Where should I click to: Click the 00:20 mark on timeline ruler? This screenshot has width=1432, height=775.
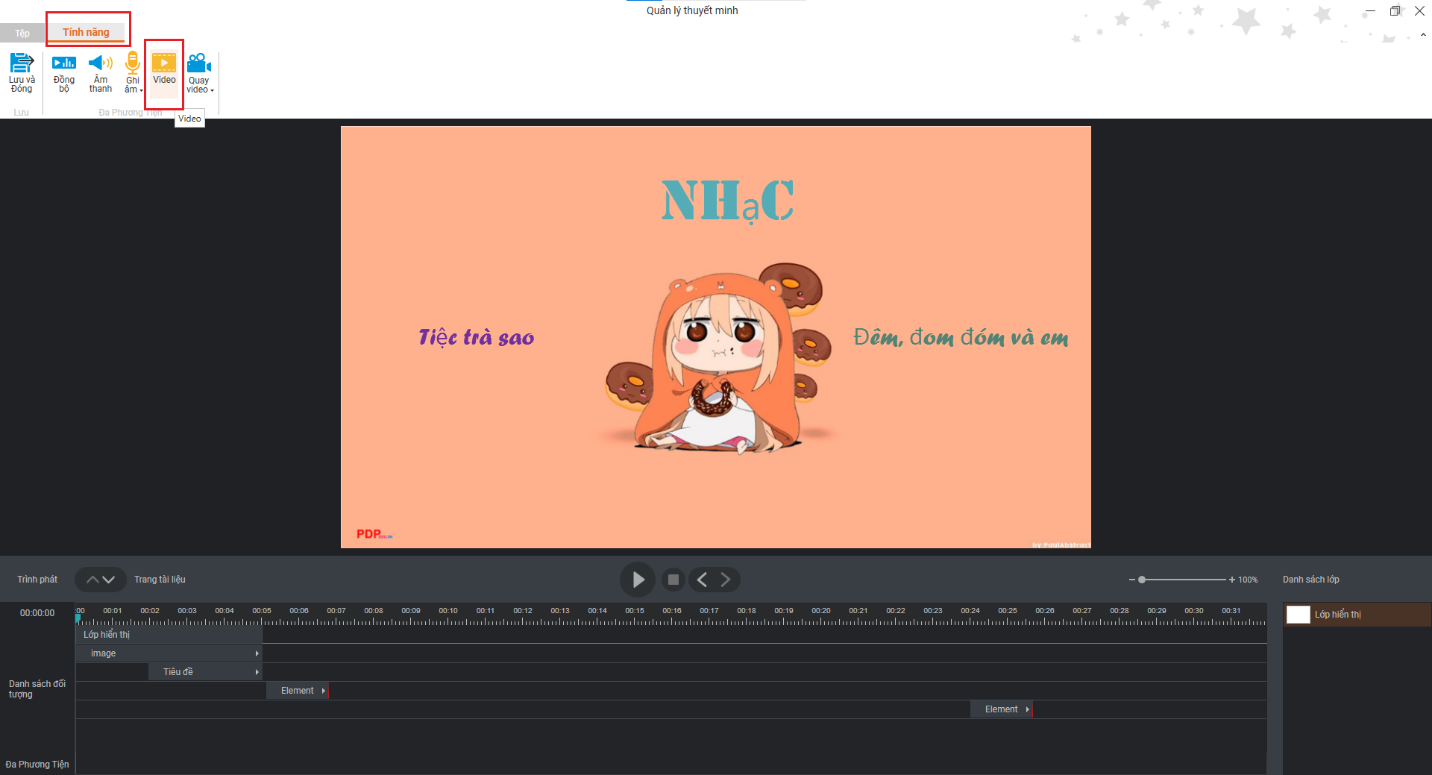click(821, 611)
